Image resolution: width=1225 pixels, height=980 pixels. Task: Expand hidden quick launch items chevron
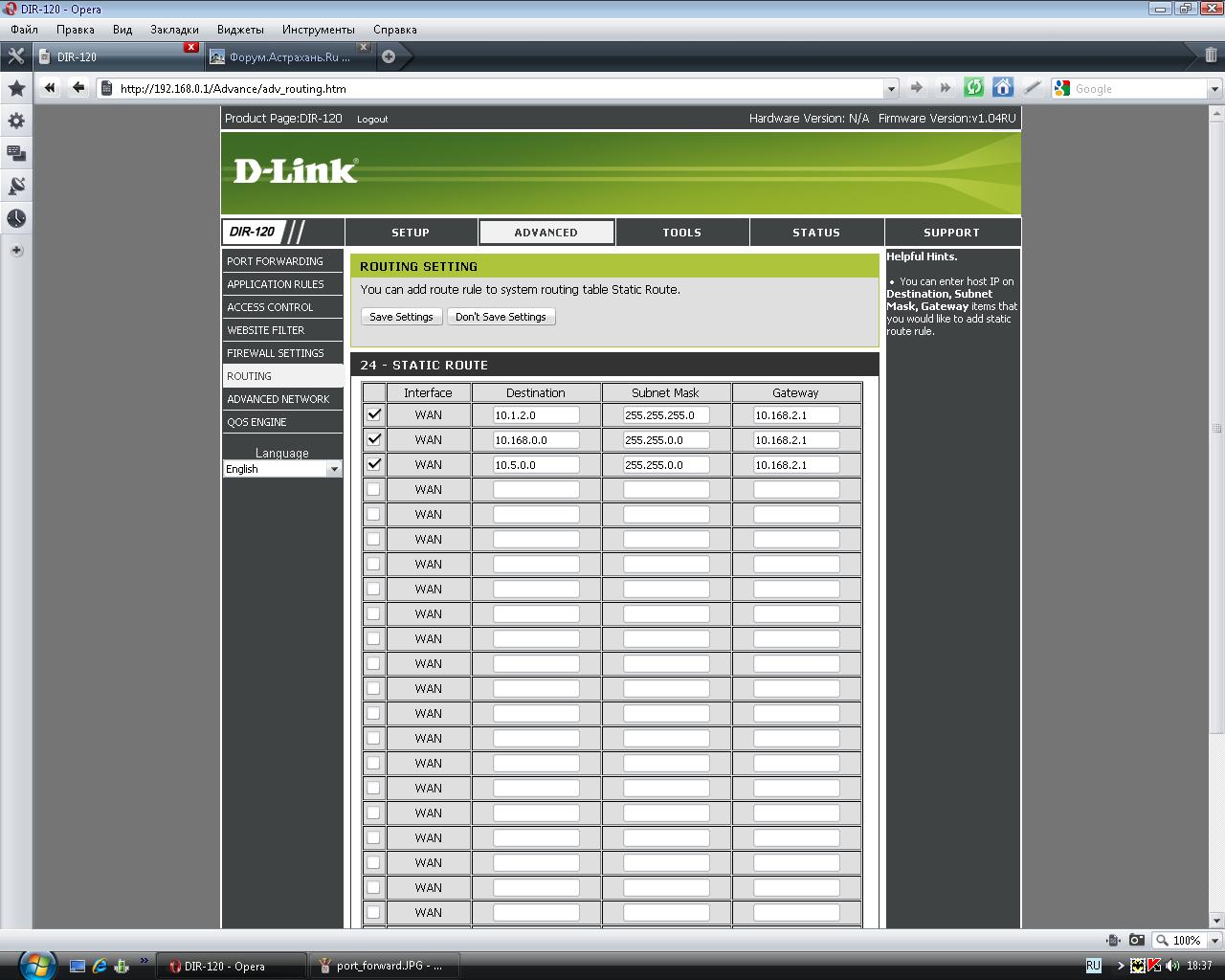pos(145,960)
